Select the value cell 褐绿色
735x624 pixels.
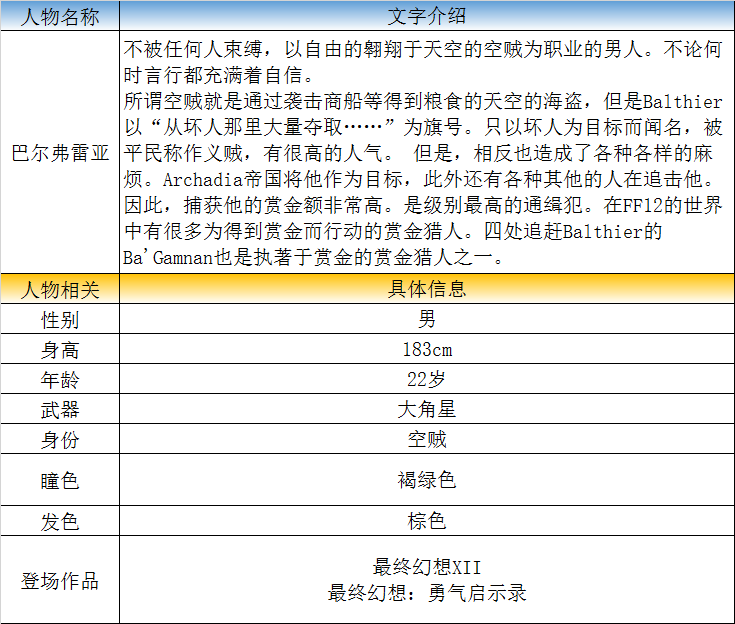coord(427,480)
